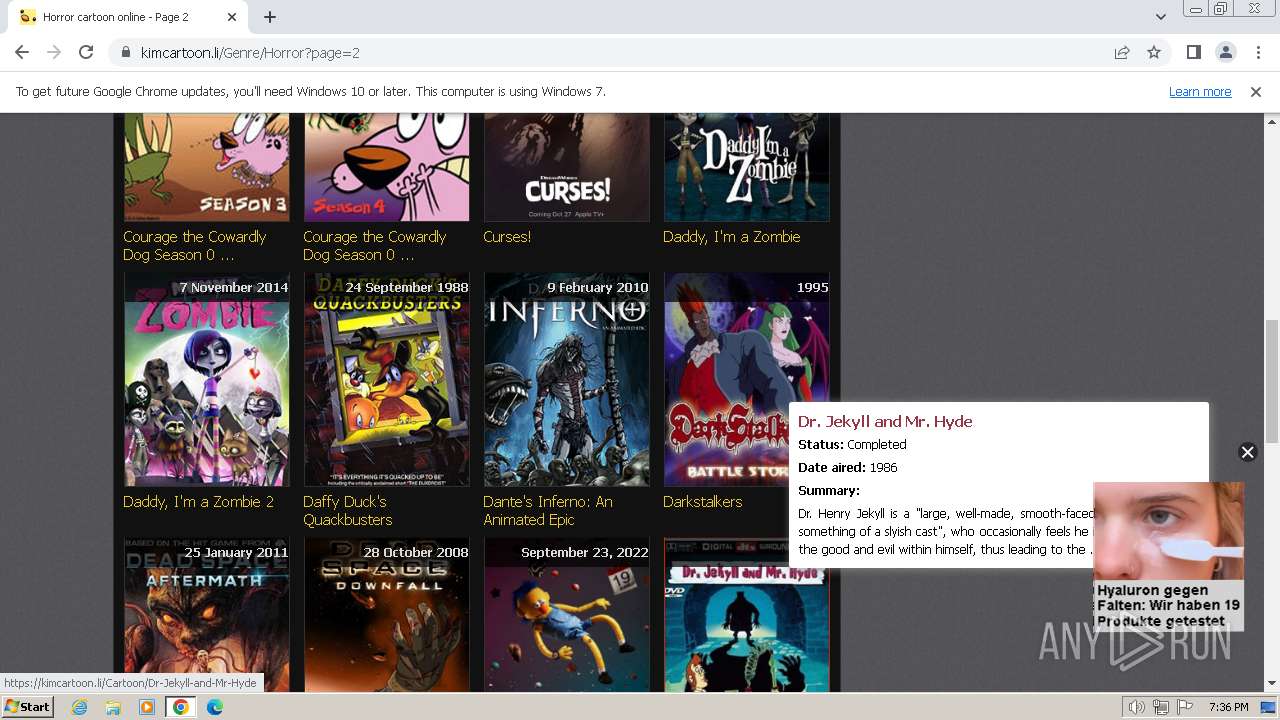Open the network tray icon

(1161, 707)
